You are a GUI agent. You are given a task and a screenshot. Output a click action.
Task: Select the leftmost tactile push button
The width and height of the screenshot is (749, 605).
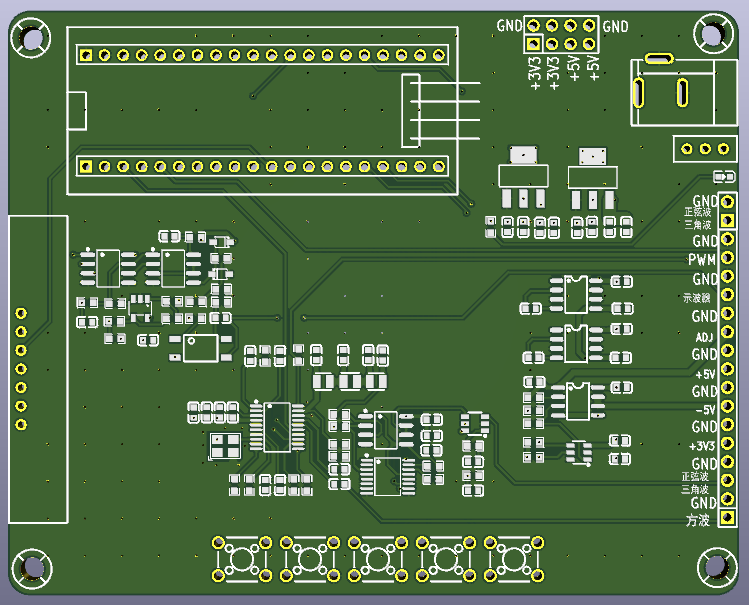(x=242, y=559)
